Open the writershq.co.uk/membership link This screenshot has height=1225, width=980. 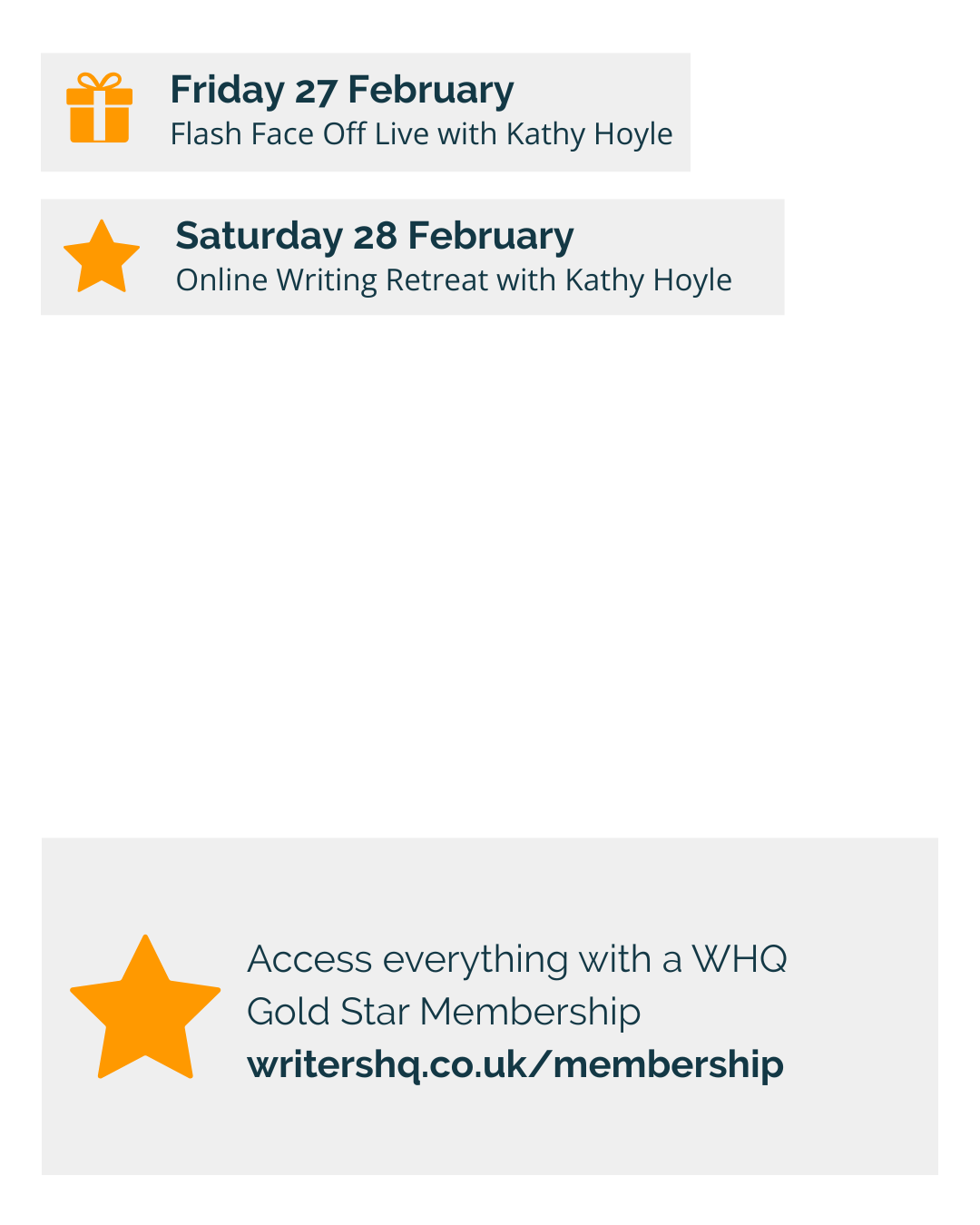[514, 1064]
